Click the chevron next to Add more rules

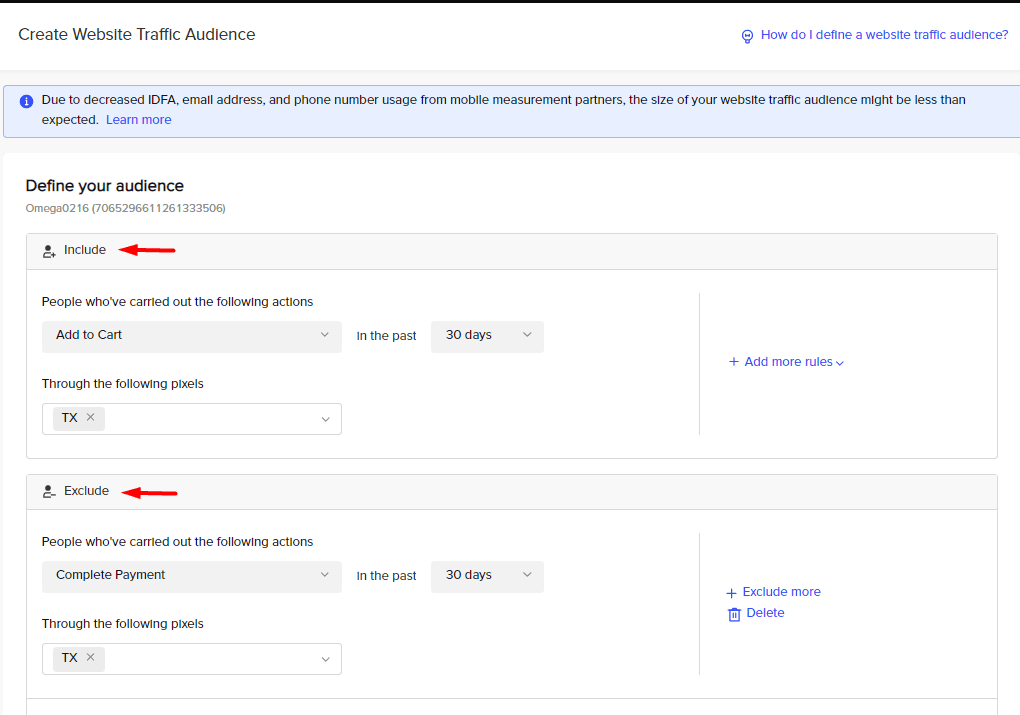840,363
